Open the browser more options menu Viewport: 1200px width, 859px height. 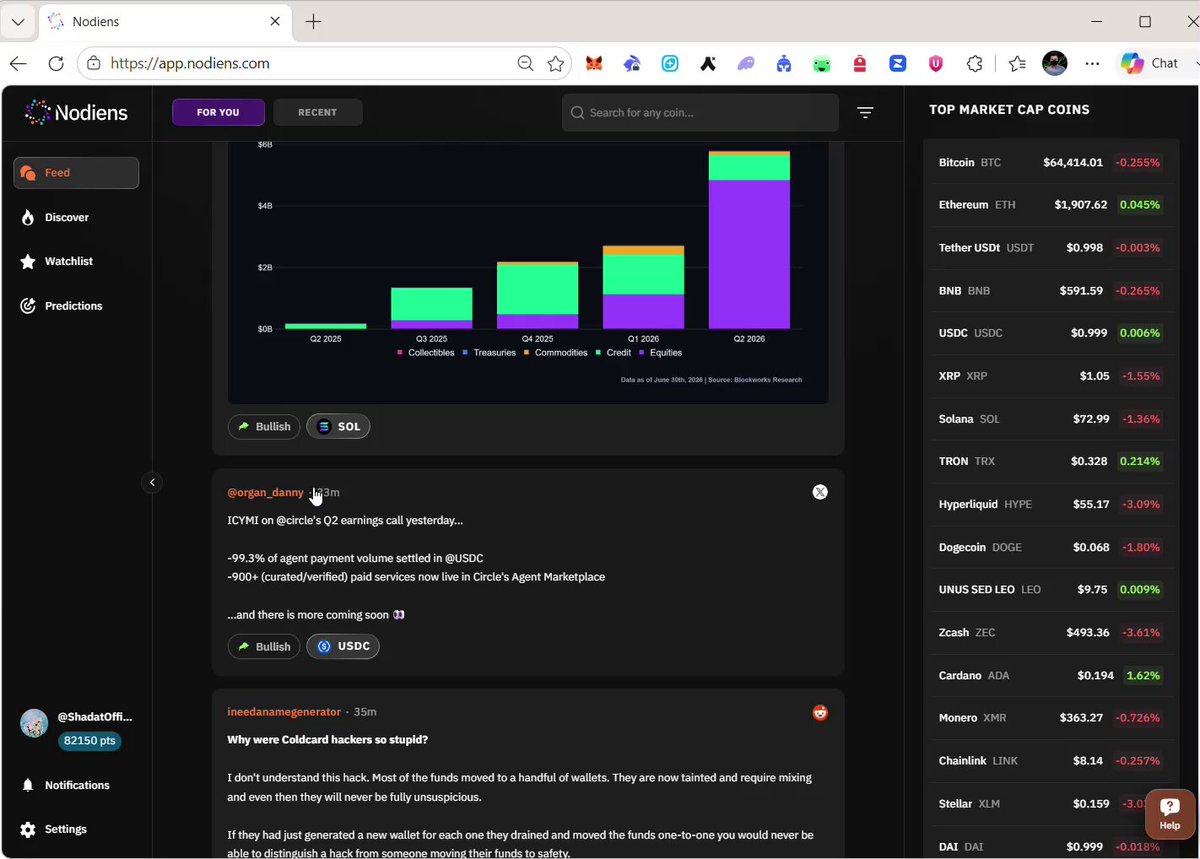1093,63
